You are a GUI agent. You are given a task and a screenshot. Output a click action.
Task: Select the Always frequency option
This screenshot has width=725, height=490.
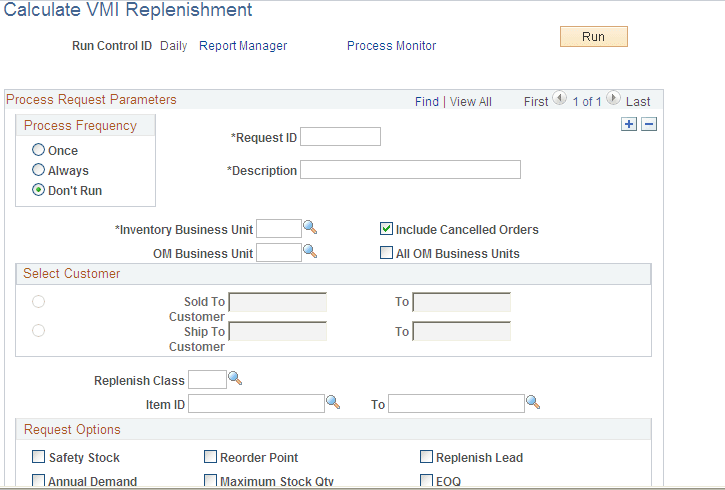pyautogui.click(x=38, y=170)
